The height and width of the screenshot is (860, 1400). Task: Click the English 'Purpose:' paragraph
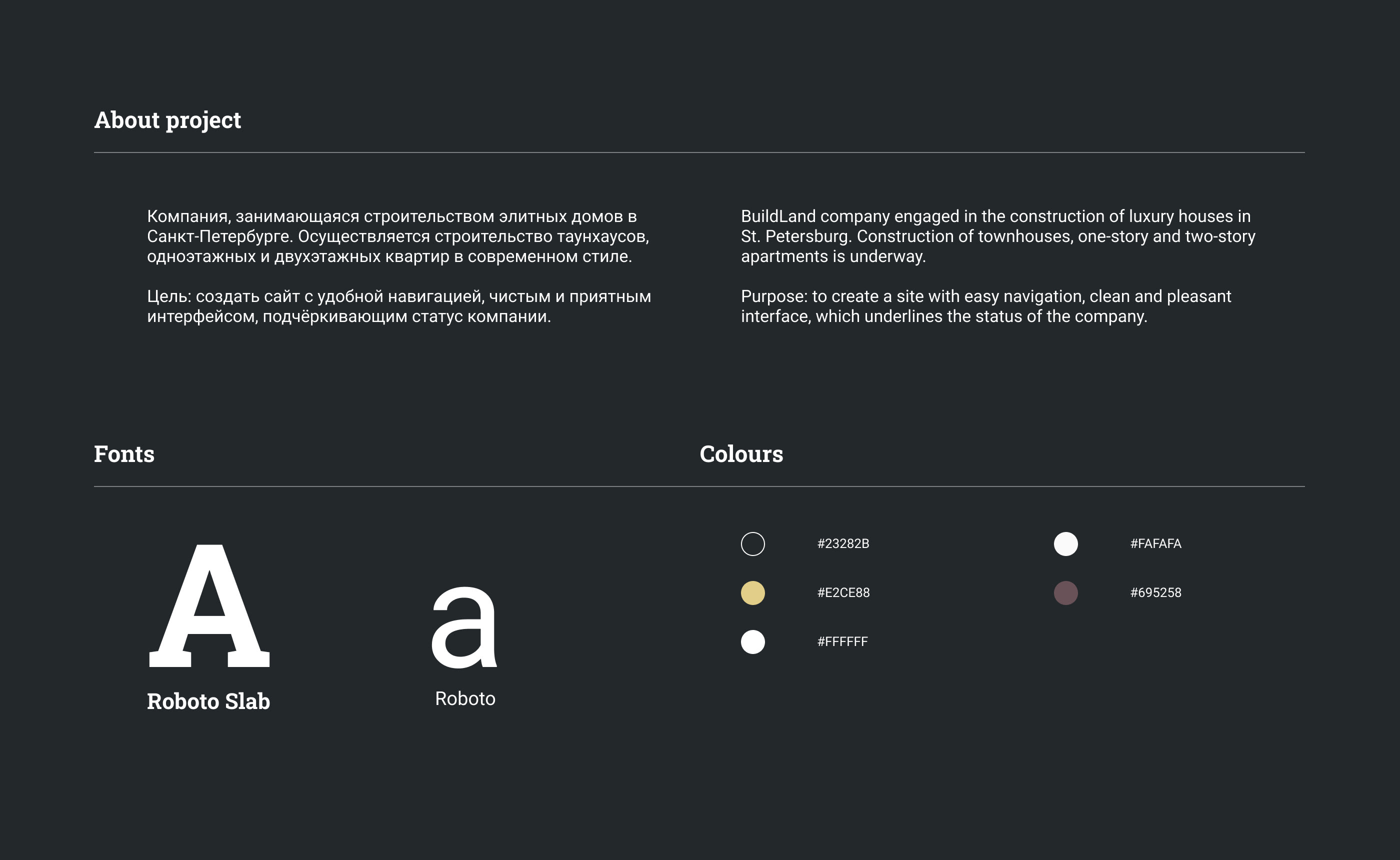tap(985, 306)
